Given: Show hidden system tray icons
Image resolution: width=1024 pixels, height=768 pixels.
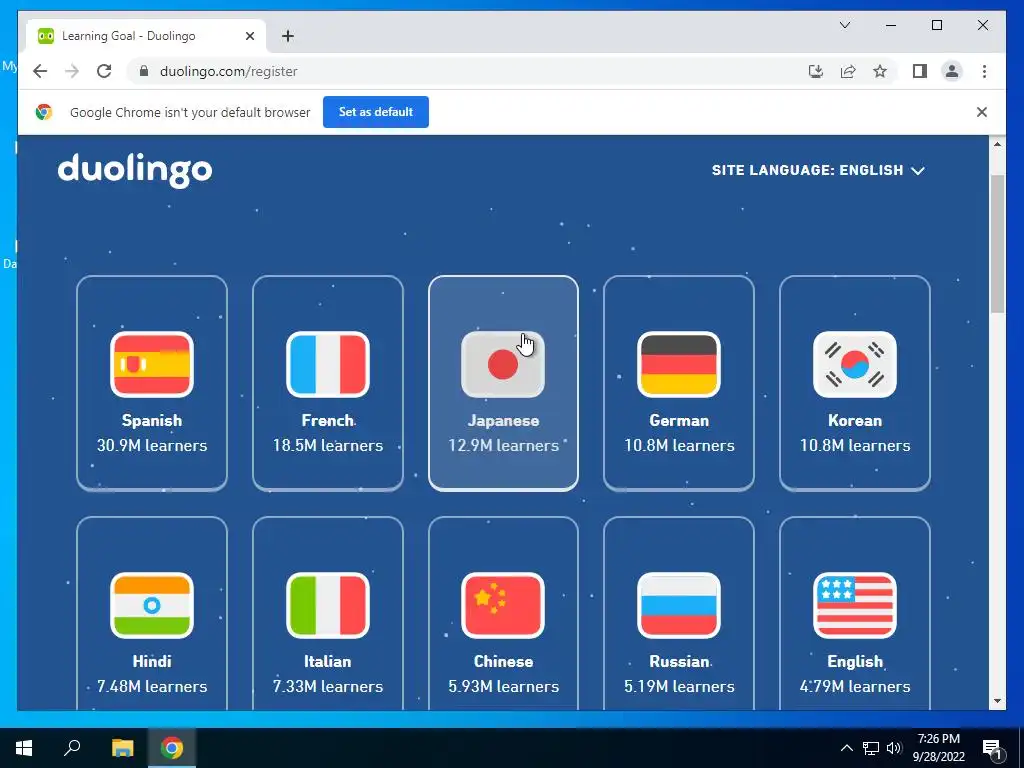Looking at the screenshot, I should (846, 748).
